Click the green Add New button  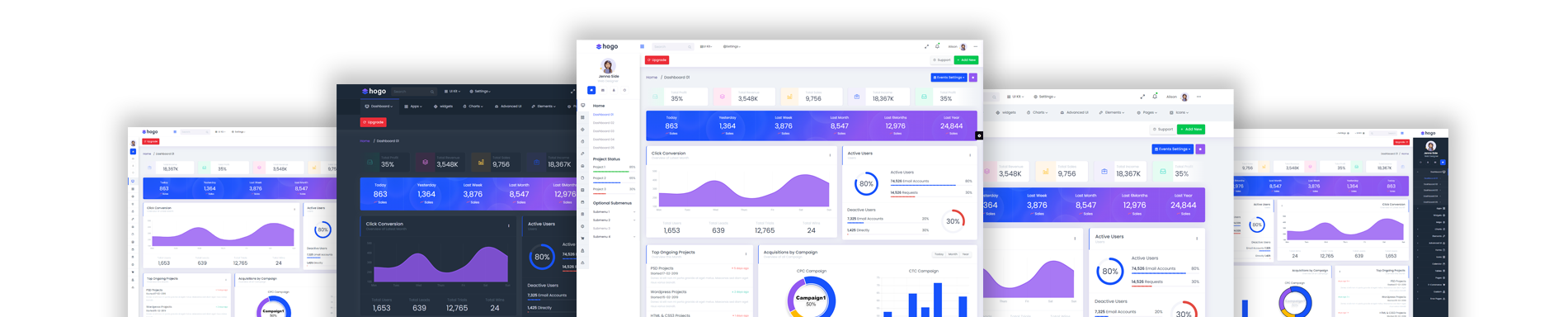click(x=966, y=60)
